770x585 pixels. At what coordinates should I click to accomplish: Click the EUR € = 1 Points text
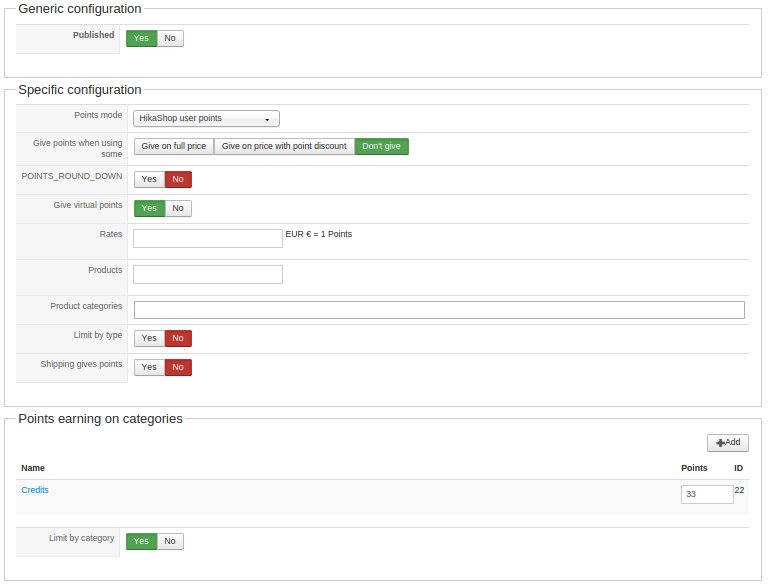(x=319, y=234)
